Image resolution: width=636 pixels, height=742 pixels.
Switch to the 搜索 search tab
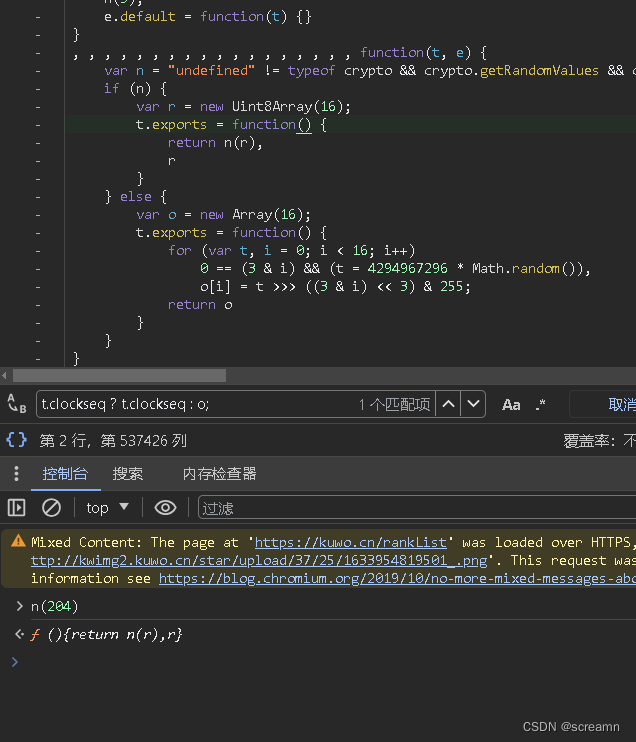[x=128, y=474]
